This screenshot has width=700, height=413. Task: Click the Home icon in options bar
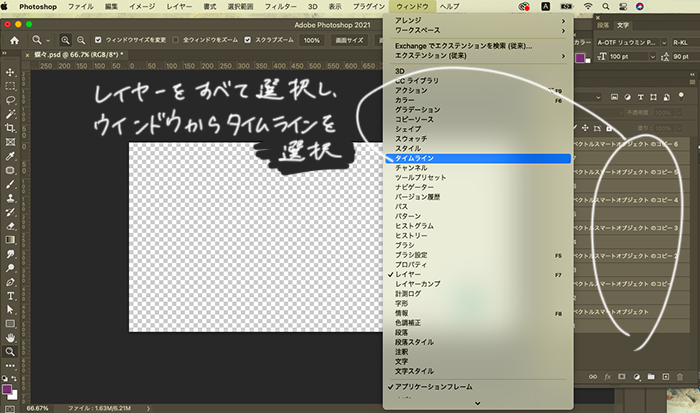(x=14, y=40)
